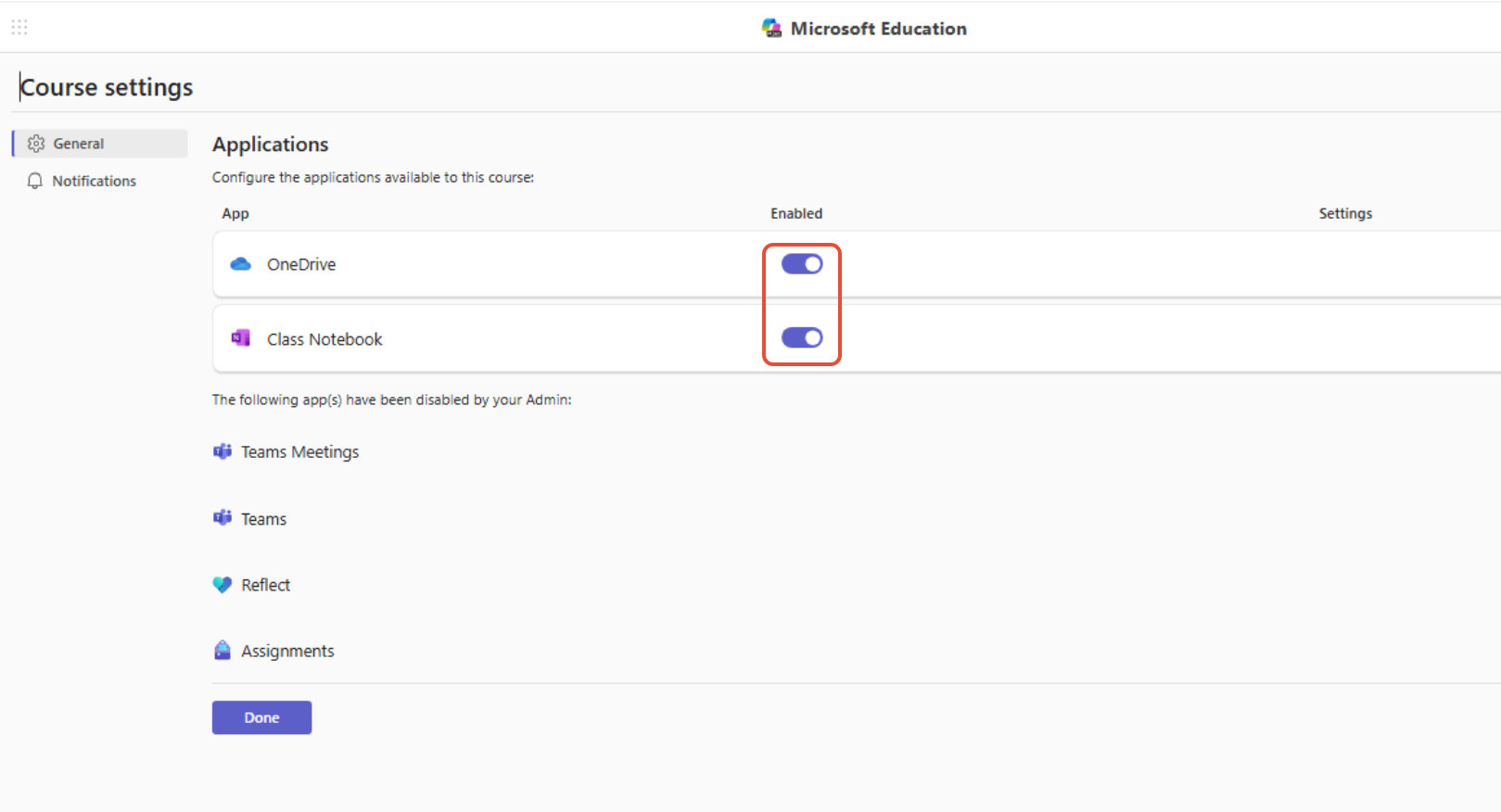Viewport: 1501px width, 812px height.
Task: Select the Class Notebook app label
Action: point(324,339)
